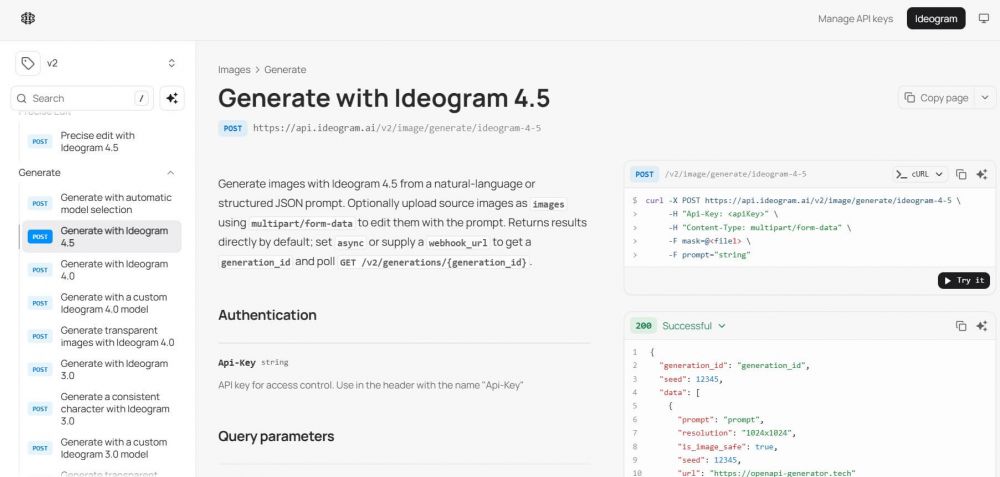
Task: Click the tag icon beside v2
Action: pos(27,63)
